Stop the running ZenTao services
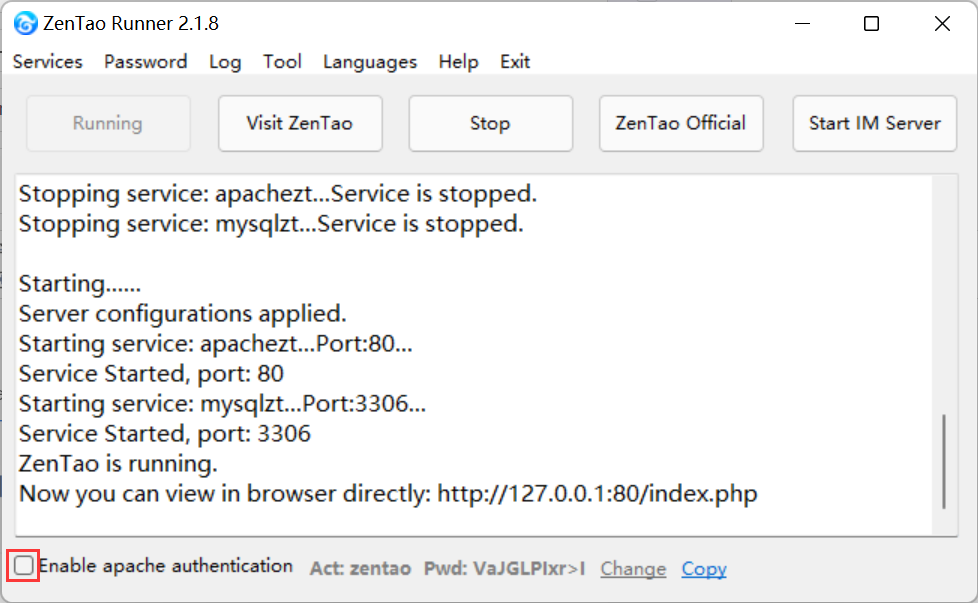The height and width of the screenshot is (603, 978). pos(490,123)
